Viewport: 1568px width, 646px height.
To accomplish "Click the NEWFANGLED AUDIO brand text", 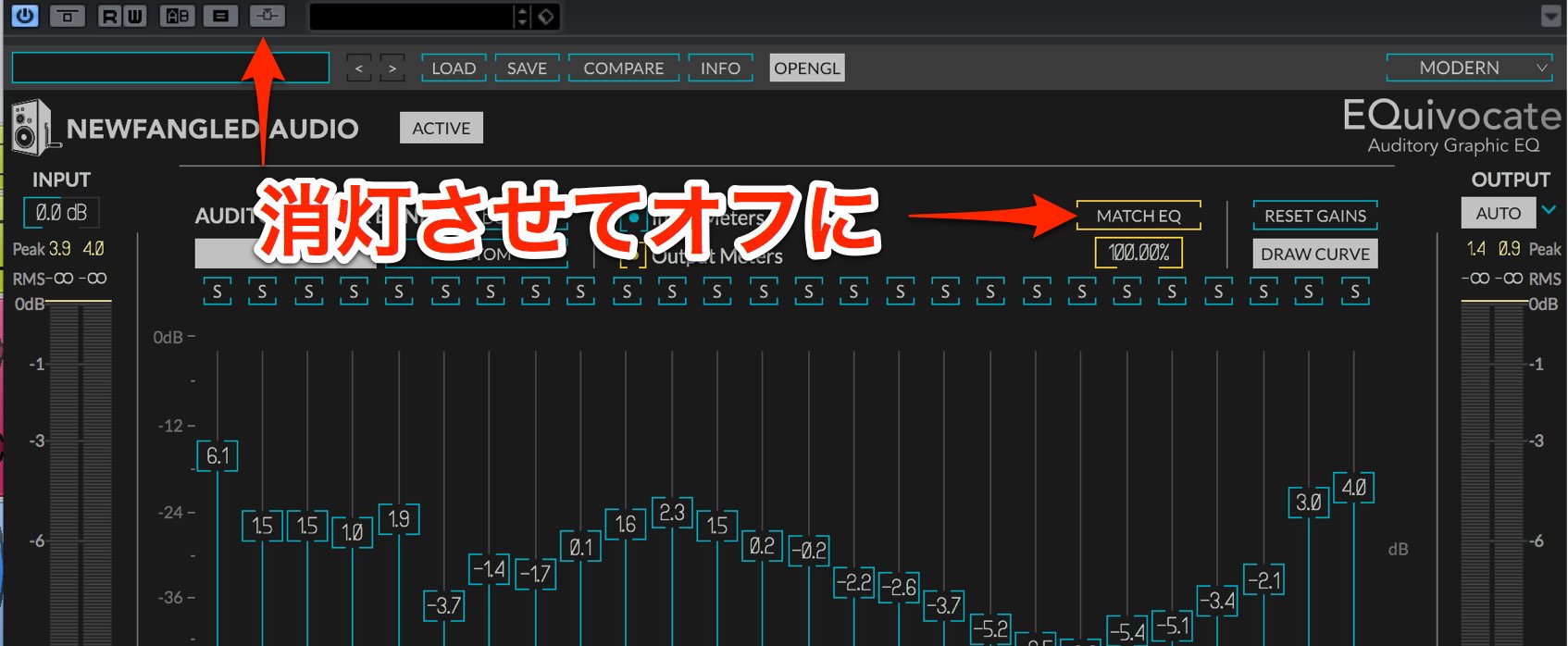I will [x=212, y=129].
